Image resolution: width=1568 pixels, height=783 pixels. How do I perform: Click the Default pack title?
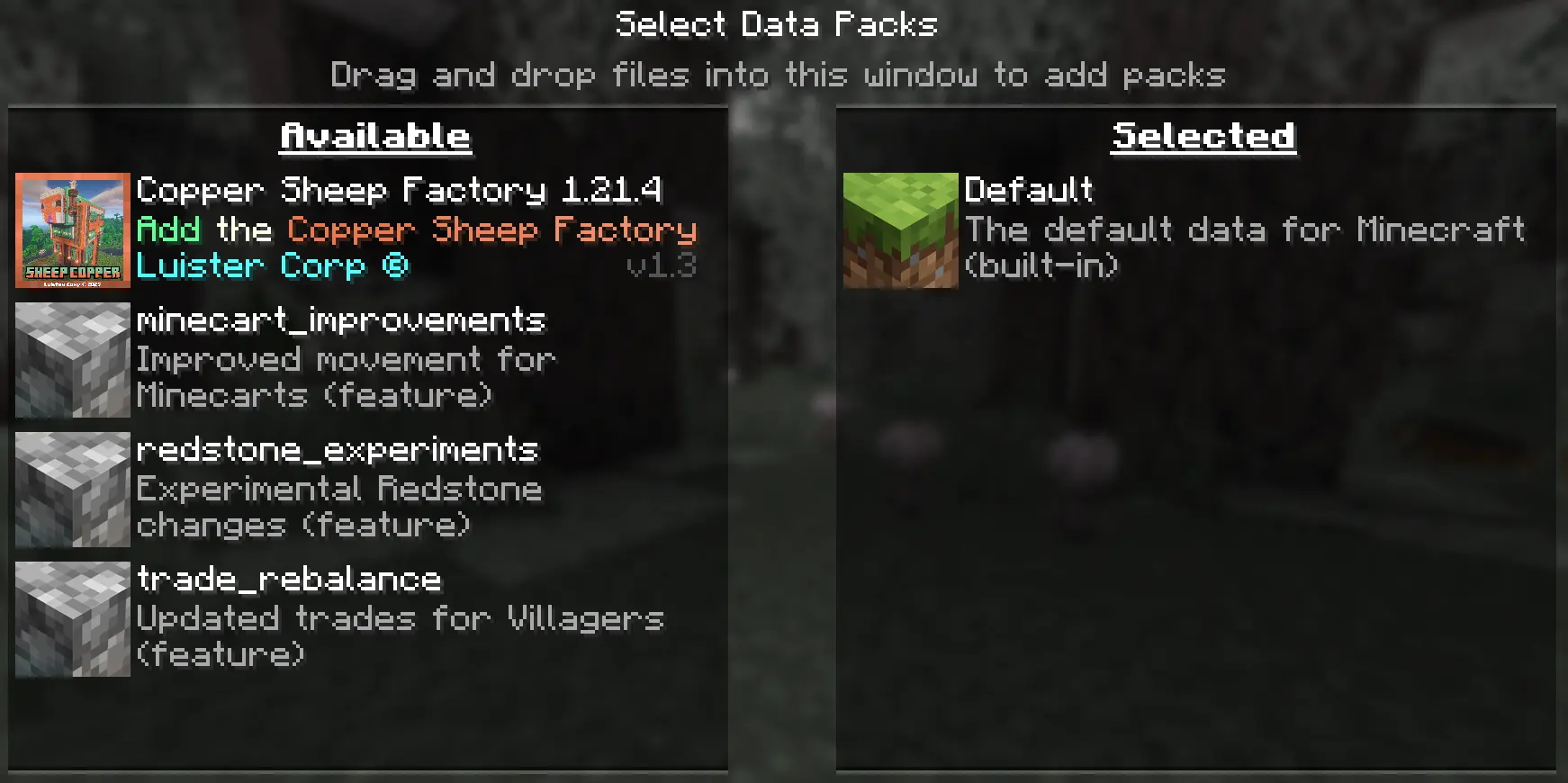coord(1030,190)
